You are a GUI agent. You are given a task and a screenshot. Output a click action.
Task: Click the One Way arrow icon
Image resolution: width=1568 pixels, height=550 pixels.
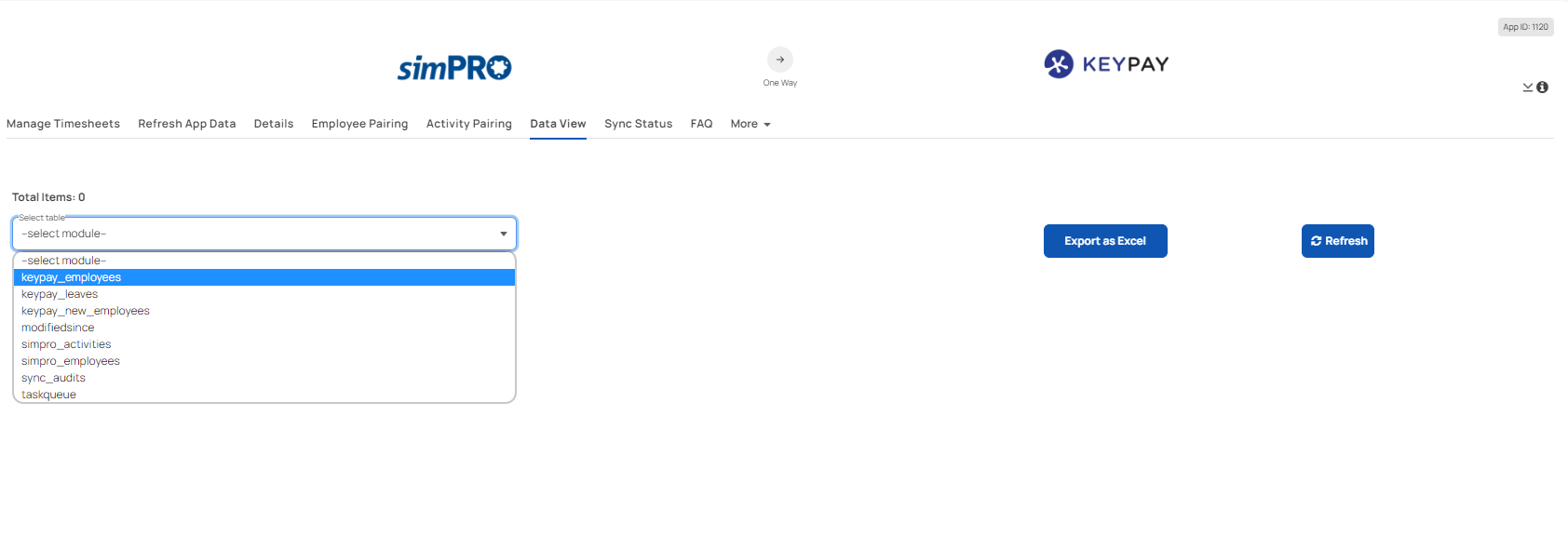coord(780,60)
